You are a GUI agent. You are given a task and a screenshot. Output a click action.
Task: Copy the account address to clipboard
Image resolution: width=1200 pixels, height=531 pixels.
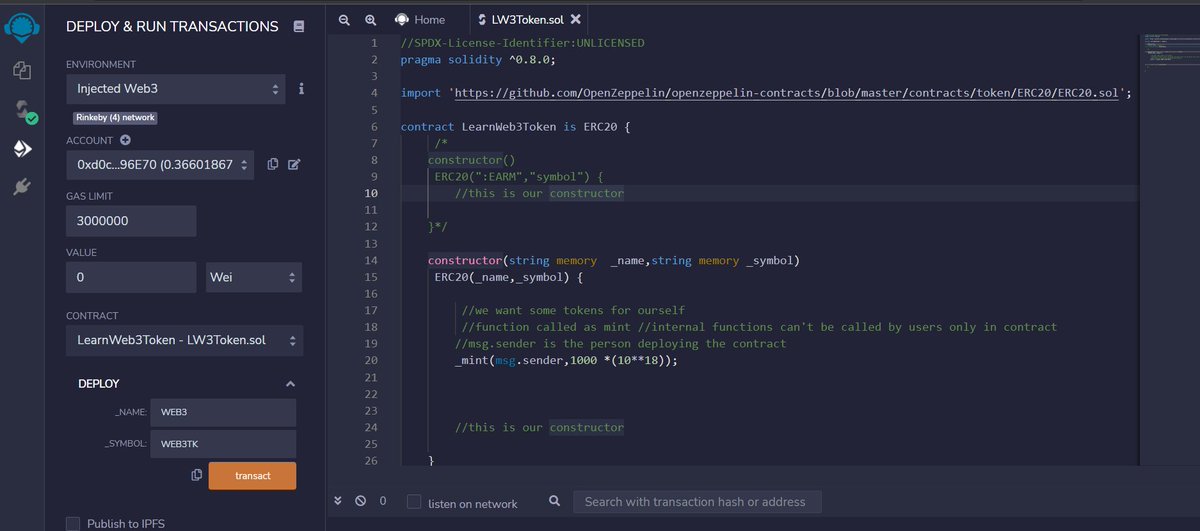[272, 164]
